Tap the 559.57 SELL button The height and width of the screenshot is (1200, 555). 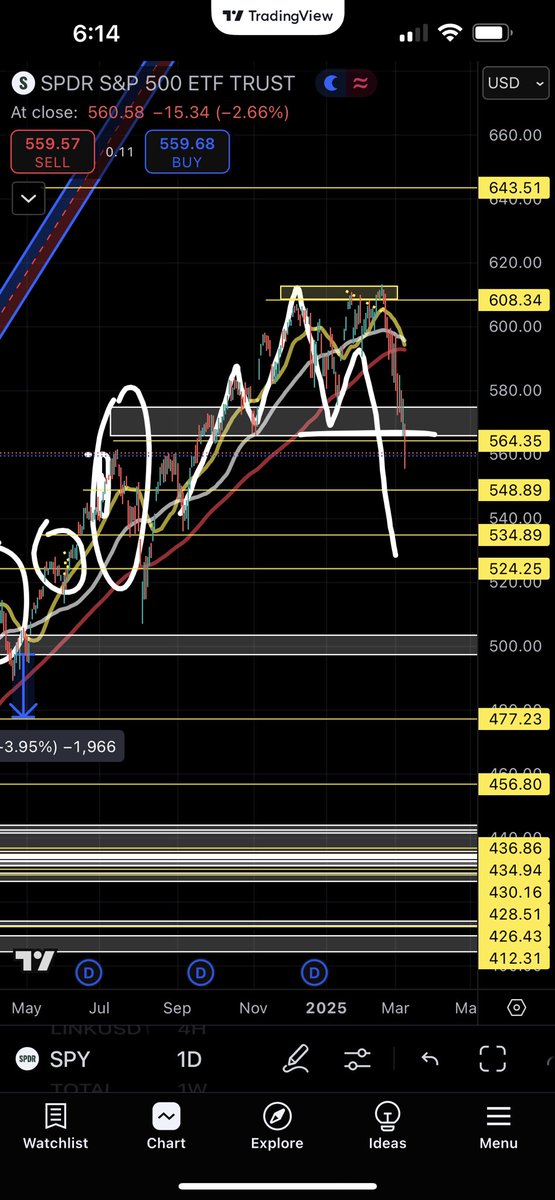pyautogui.click(x=53, y=151)
